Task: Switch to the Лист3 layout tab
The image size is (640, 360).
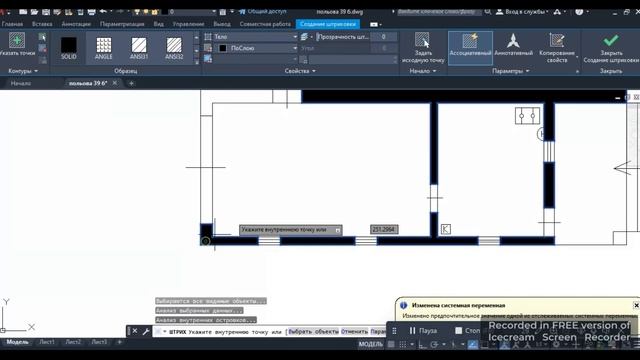Action: [x=99, y=342]
